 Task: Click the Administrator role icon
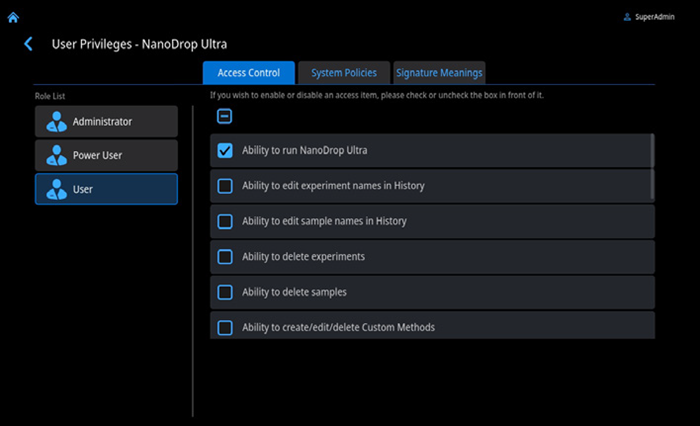point(57,122)
